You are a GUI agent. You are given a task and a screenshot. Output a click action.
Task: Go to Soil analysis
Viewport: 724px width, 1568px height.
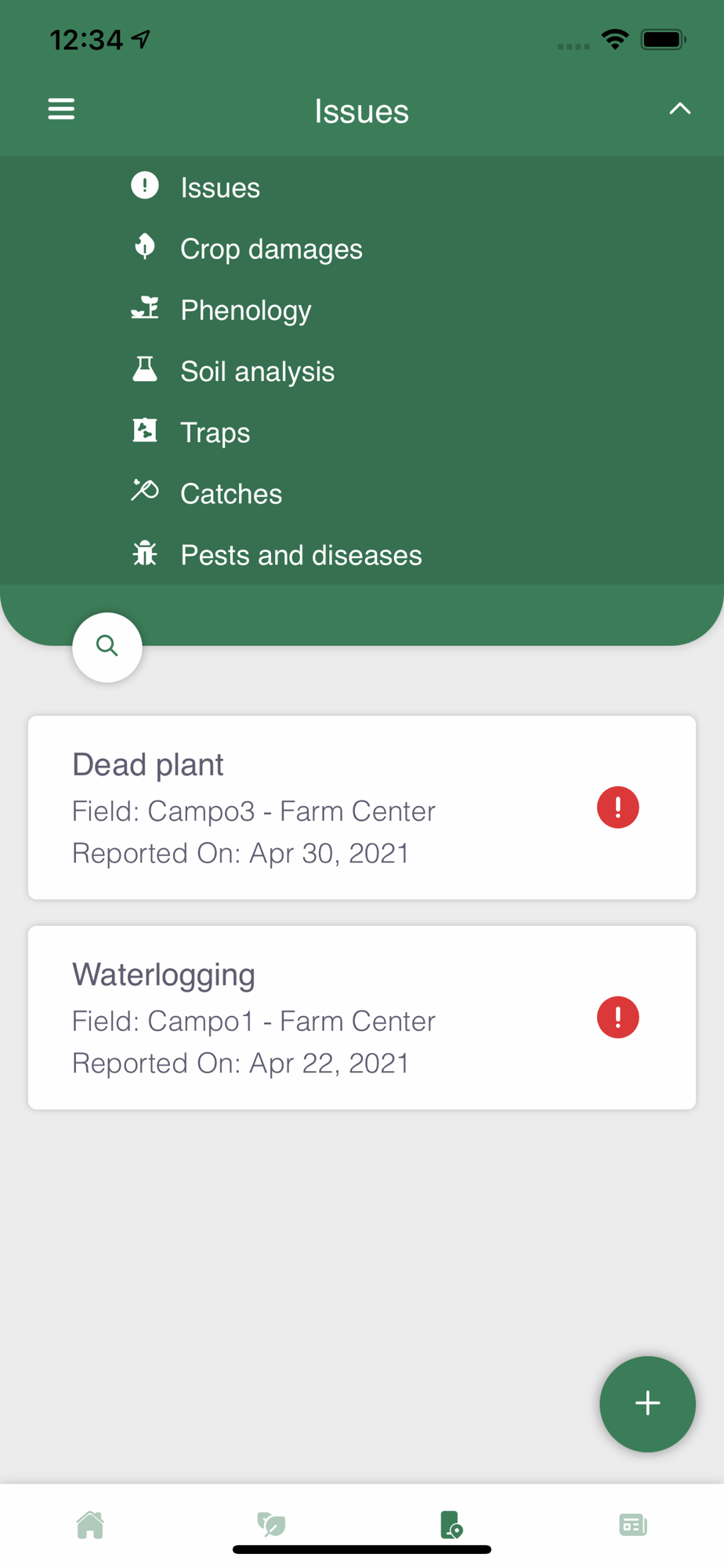257,371
